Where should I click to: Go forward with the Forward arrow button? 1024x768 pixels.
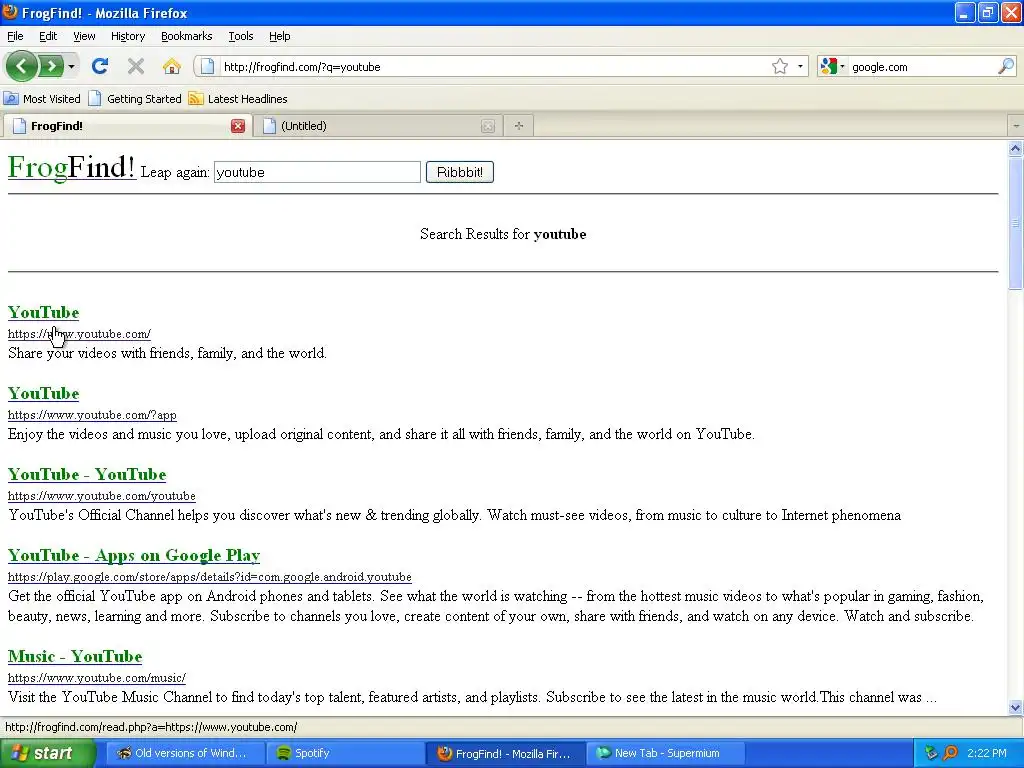tap(51, 66)
